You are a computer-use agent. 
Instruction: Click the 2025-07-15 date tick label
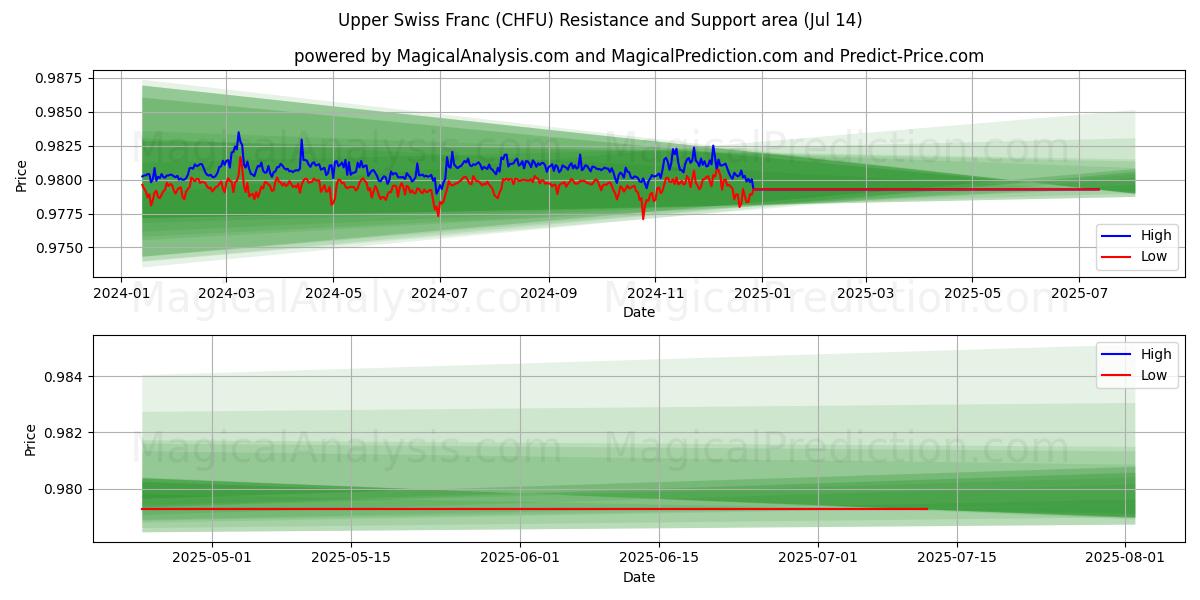[x=957, y=559]
